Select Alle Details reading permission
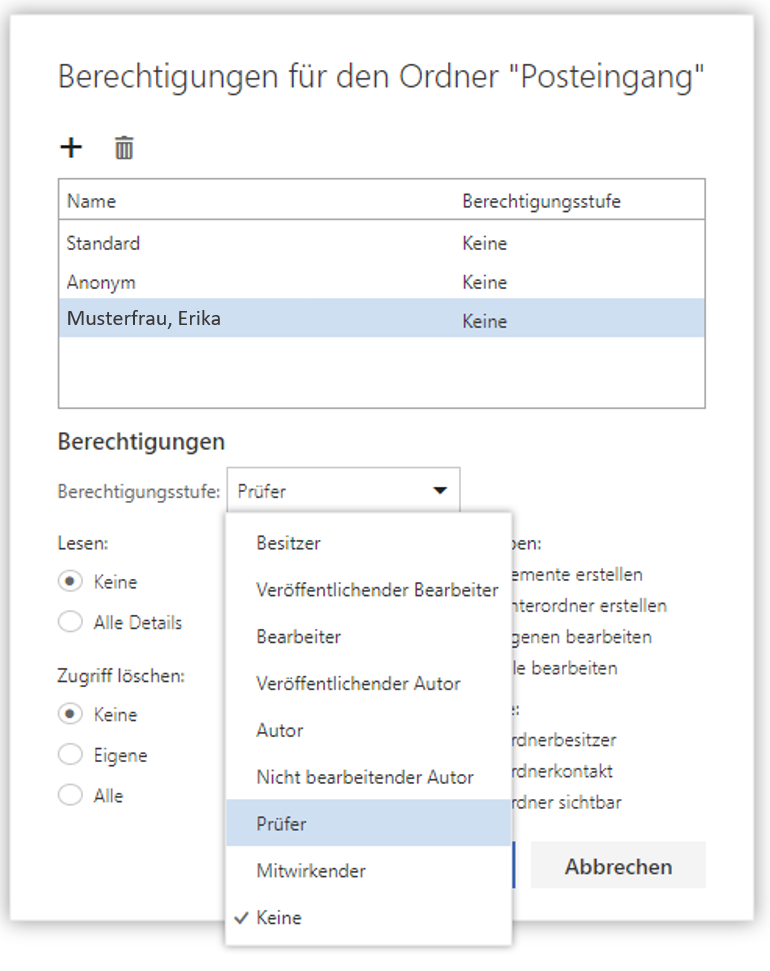770x971 pixels. [x=70, y=621]
